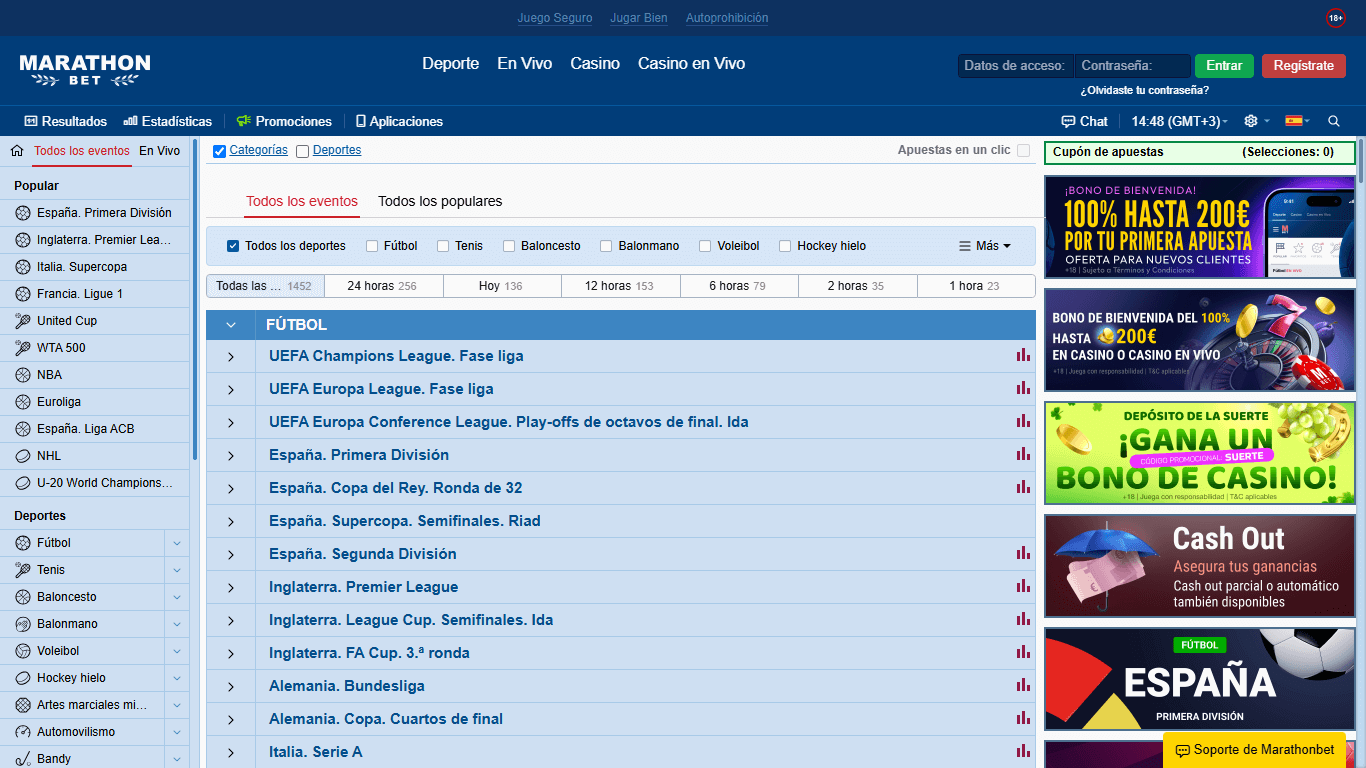Select the Hoy time filter
1366x768 pixels.
502,286
